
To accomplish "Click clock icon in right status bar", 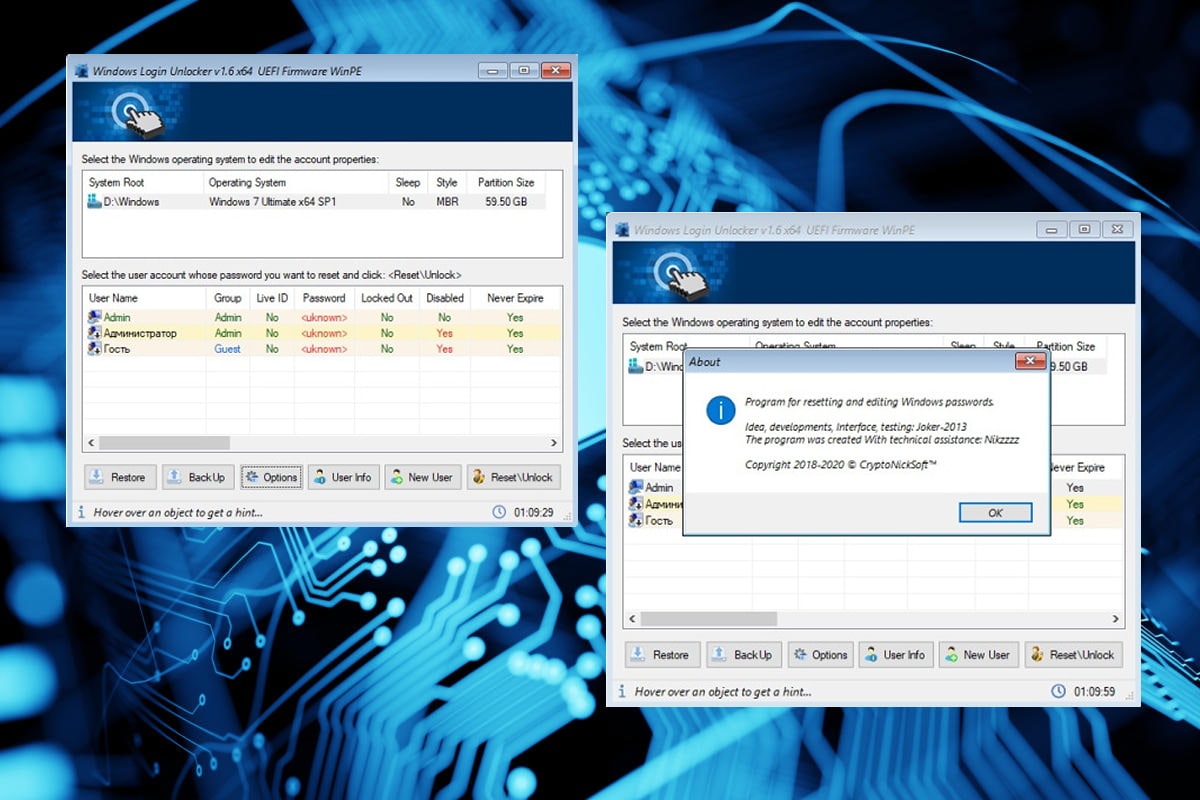I will [x=1058, y=691].
